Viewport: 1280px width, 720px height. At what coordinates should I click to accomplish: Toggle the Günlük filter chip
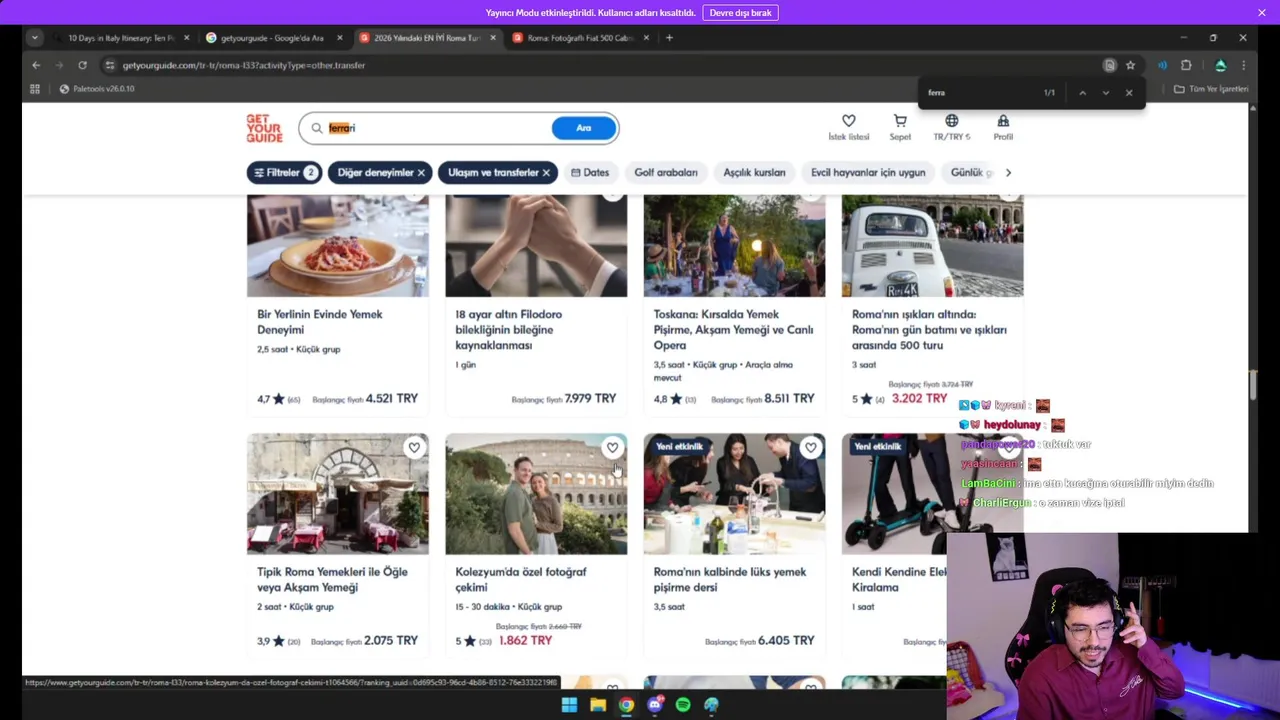(x=968, y=173)
